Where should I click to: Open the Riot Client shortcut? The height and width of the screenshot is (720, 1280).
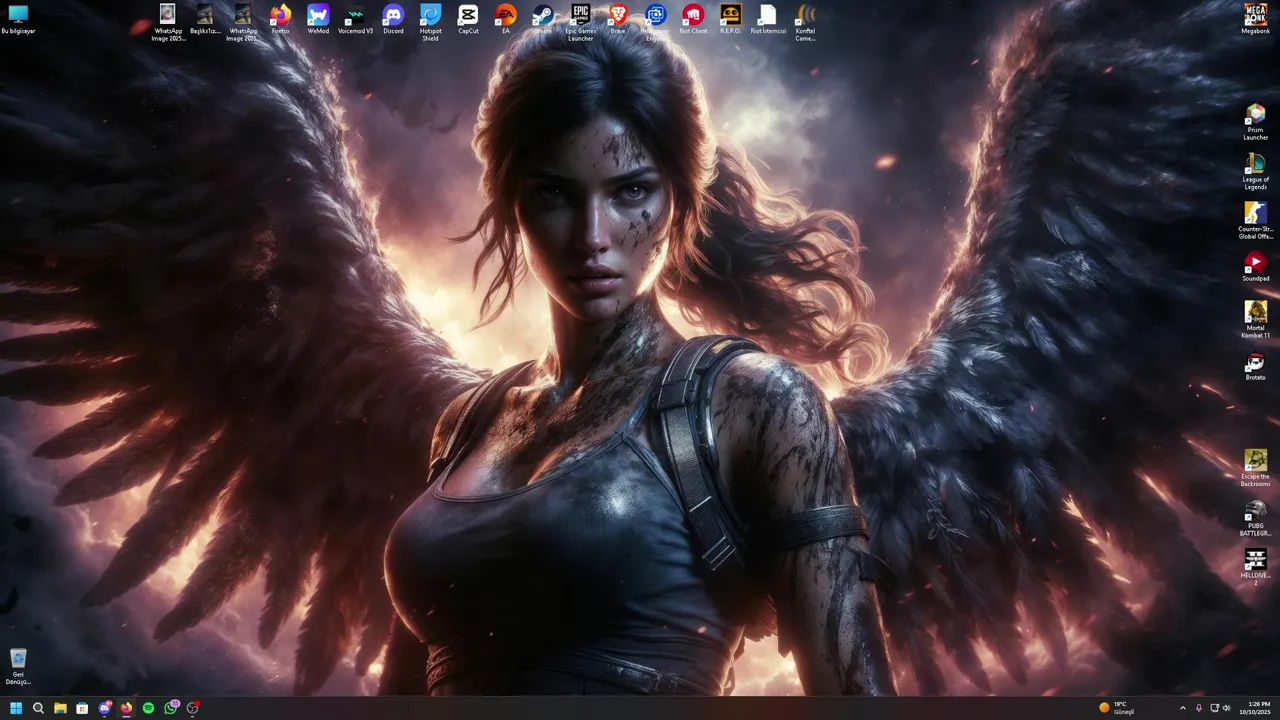pyautogui.click(x=693, y=19)
